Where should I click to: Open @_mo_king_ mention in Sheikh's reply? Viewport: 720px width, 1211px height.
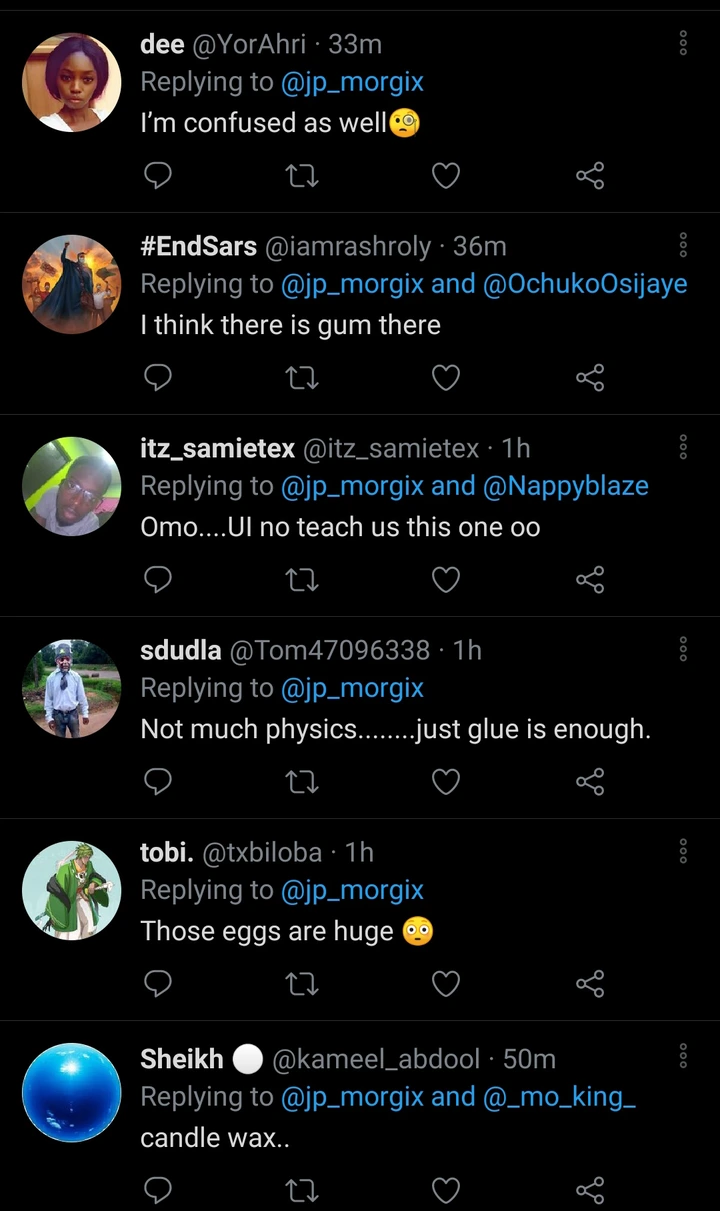(560, 1097)
